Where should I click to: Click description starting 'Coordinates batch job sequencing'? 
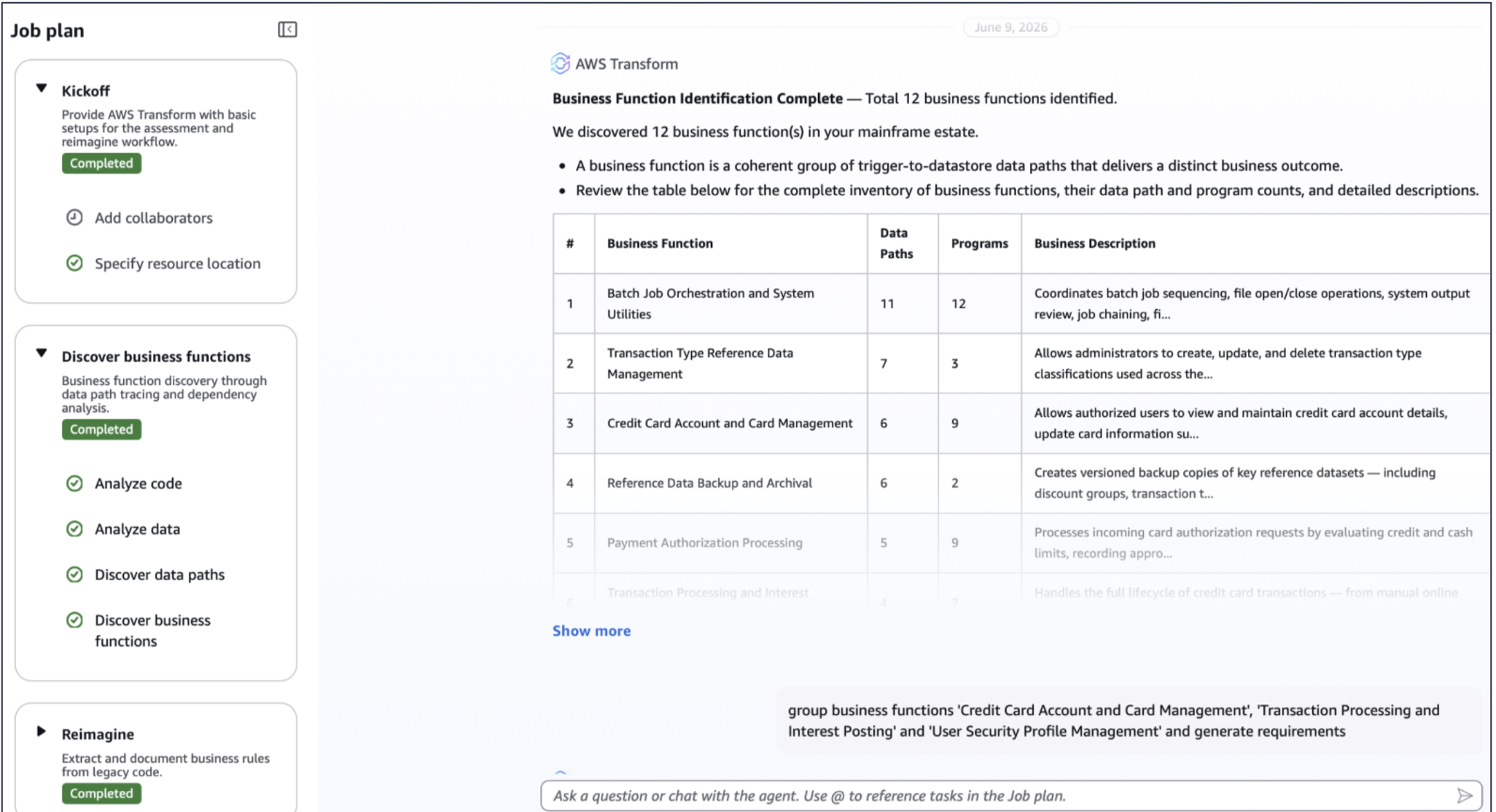(1252, 303)
